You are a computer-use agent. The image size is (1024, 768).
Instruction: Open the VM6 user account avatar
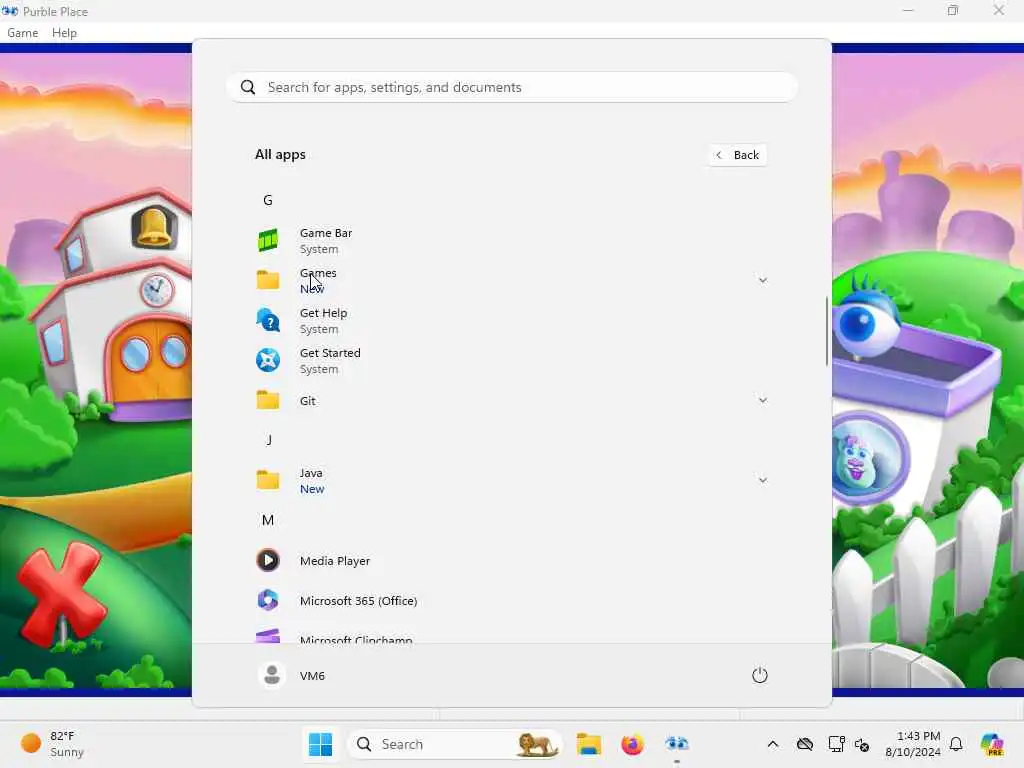point(272,675)
